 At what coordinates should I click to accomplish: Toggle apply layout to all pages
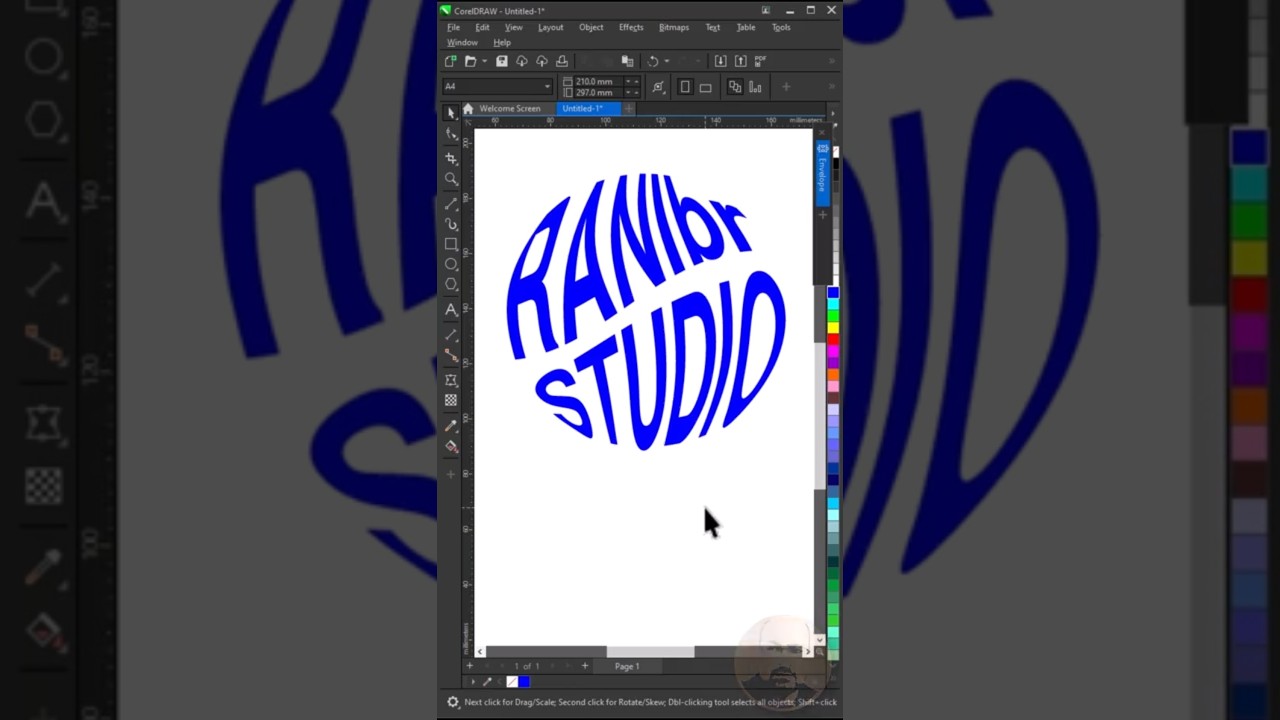click(x=735, y=87)
